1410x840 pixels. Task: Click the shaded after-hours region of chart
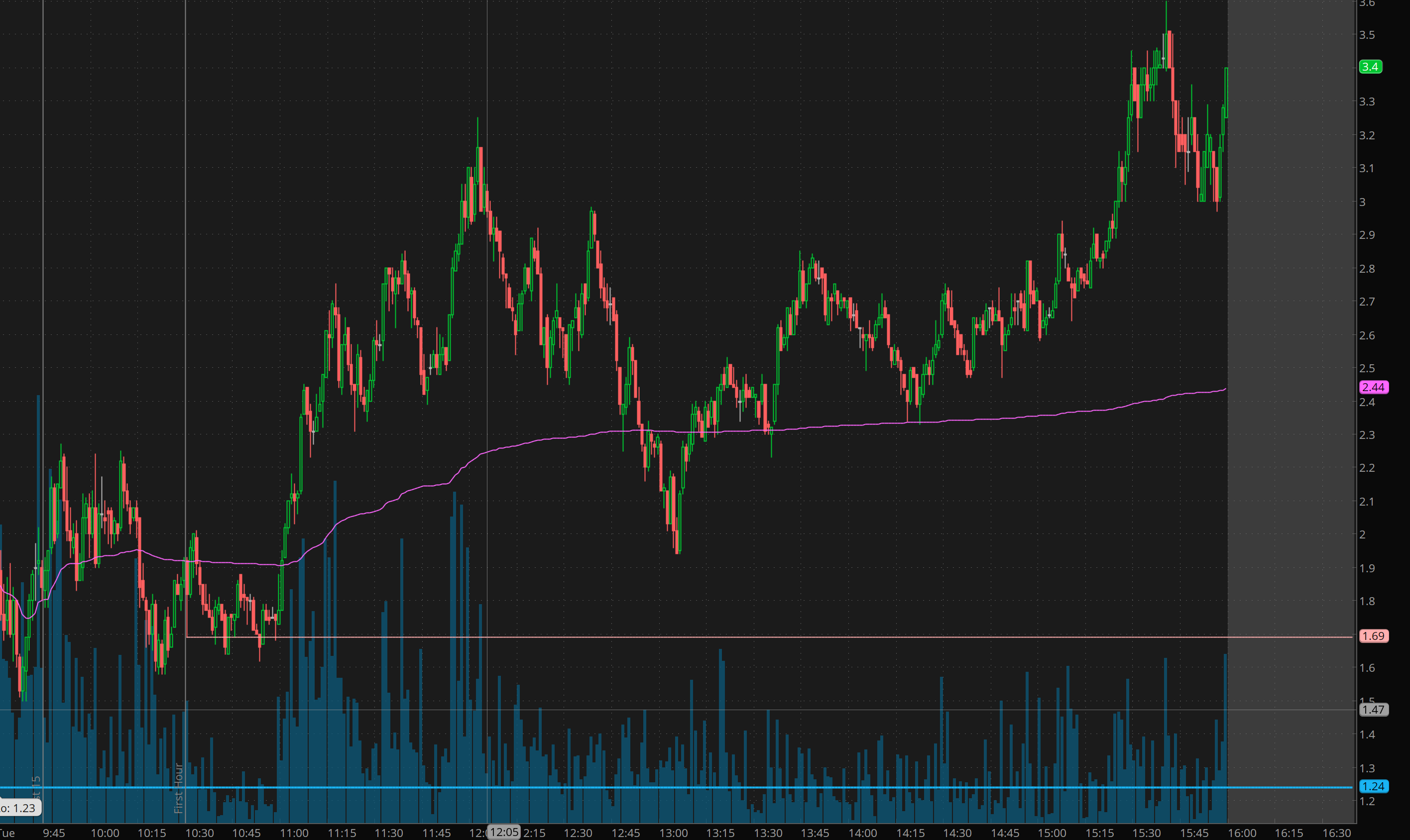coord(1291,339)
